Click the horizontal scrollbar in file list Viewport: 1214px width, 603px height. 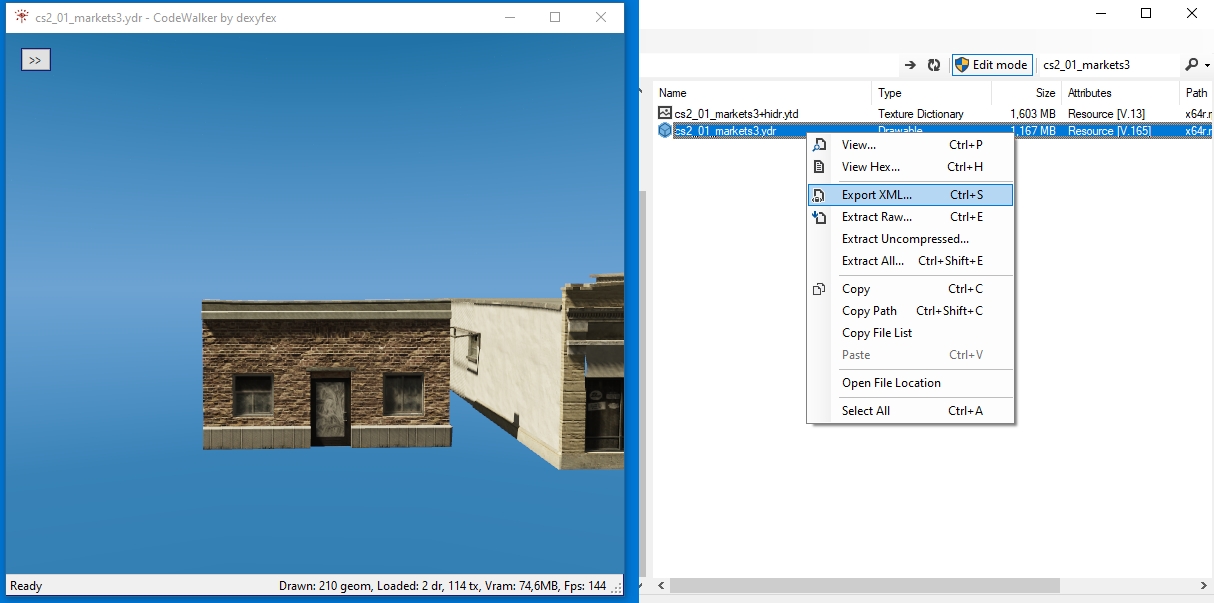tap(860, 585)
